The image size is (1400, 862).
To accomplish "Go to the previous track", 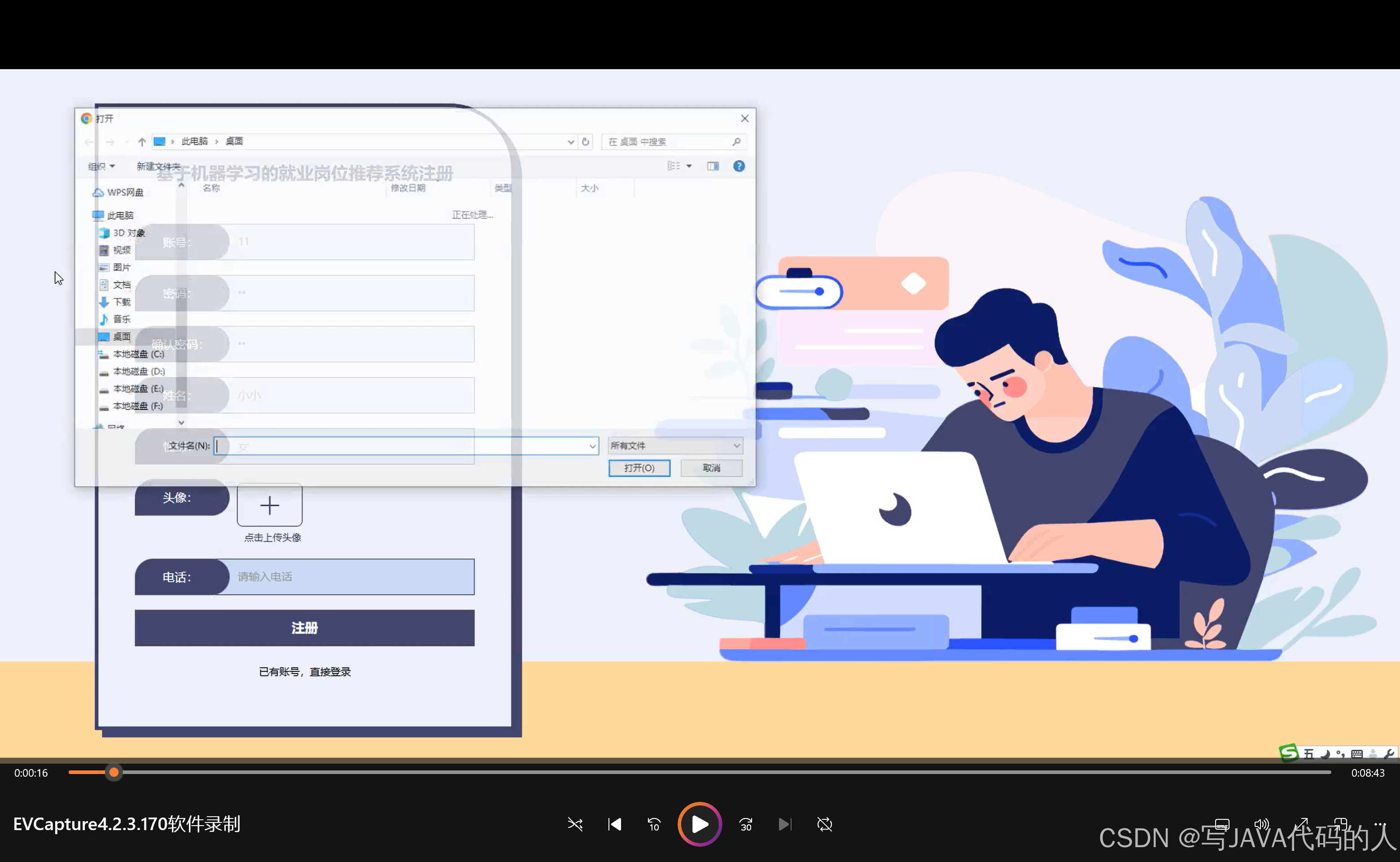I will (615, 824).
